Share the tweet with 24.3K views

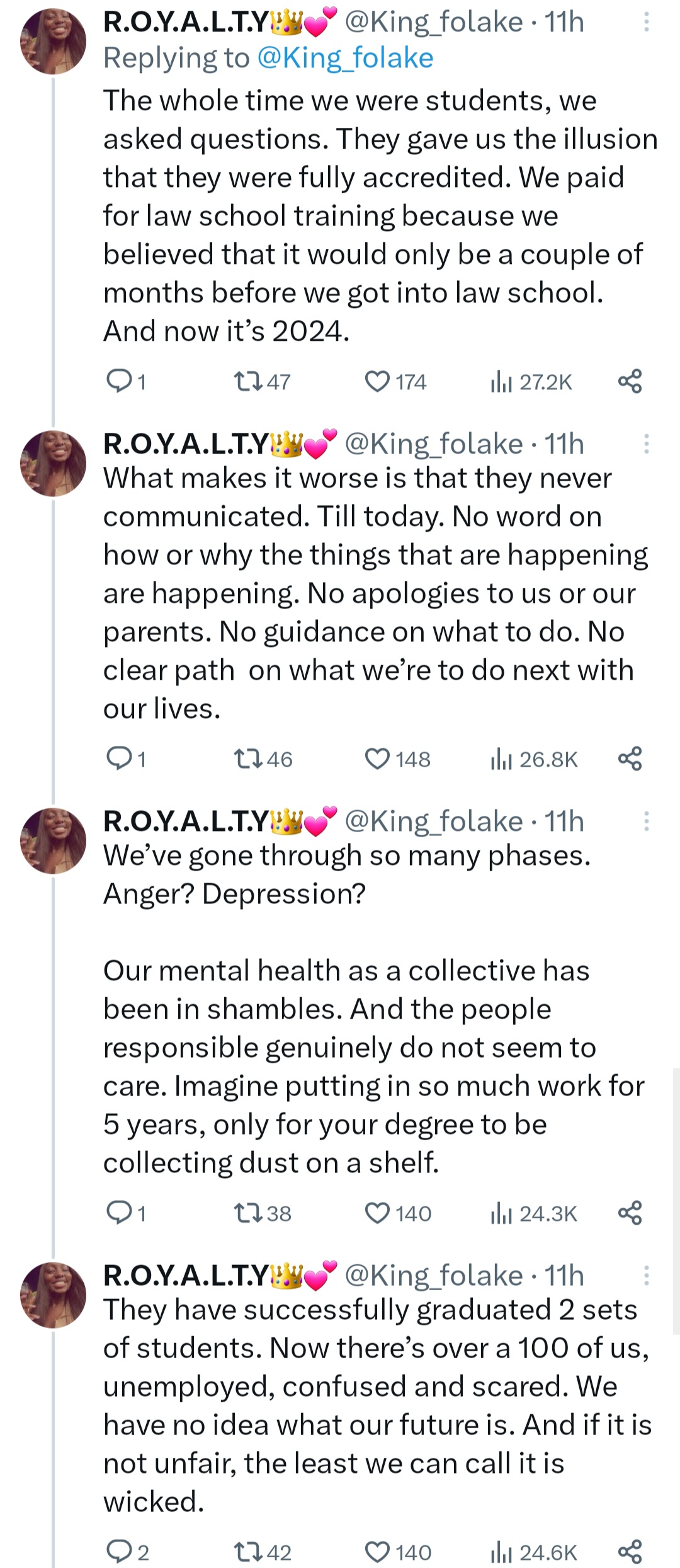coord(630,1213)
